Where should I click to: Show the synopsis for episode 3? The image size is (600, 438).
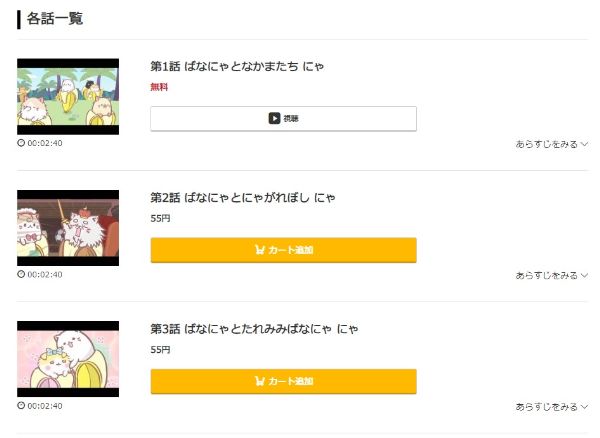click(x=551, y=407)
